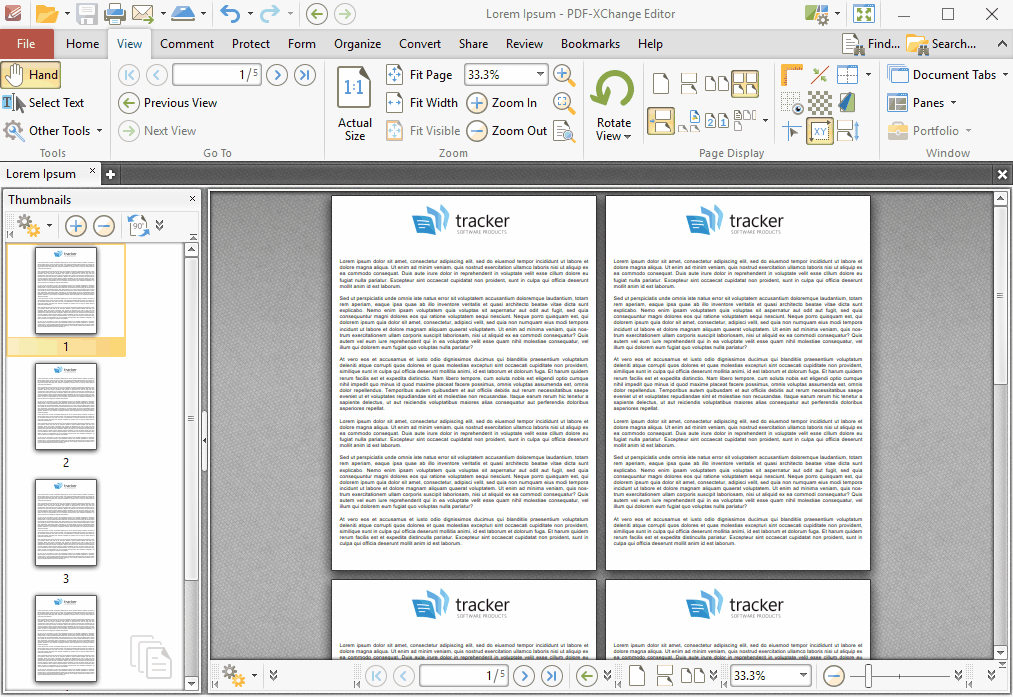This screenshot has height=697, width=1013.
Task: Click the scanner icon in quick toolbar
Action: [x=183, y=14]
